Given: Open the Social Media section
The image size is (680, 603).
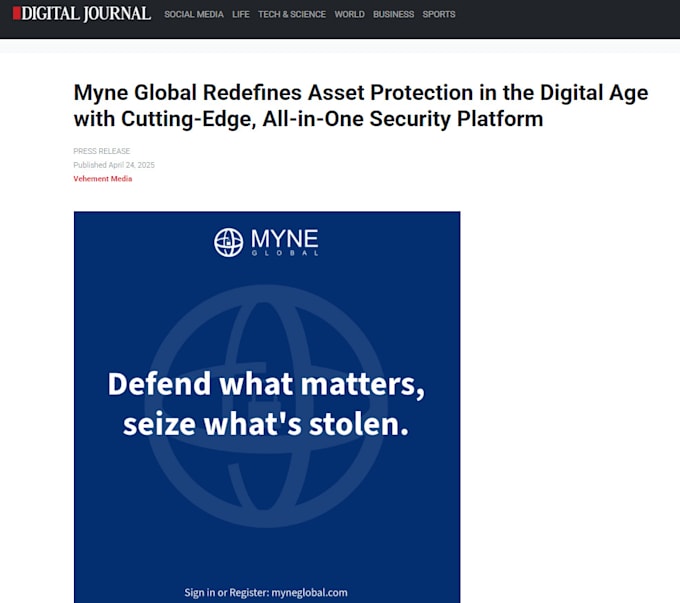Looking at the screenshot, I should 194,14.
